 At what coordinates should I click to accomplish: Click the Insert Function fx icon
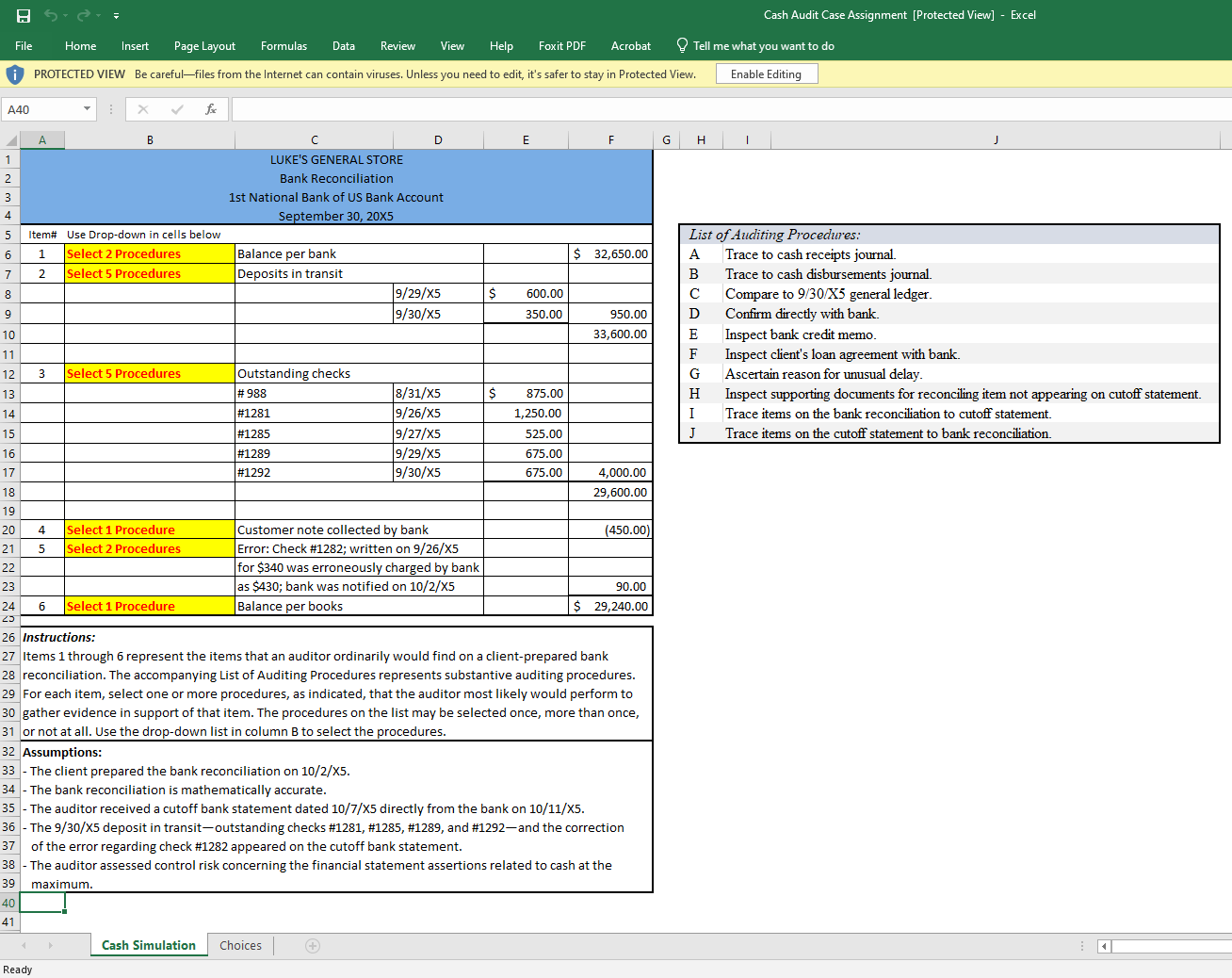point(211,109)
